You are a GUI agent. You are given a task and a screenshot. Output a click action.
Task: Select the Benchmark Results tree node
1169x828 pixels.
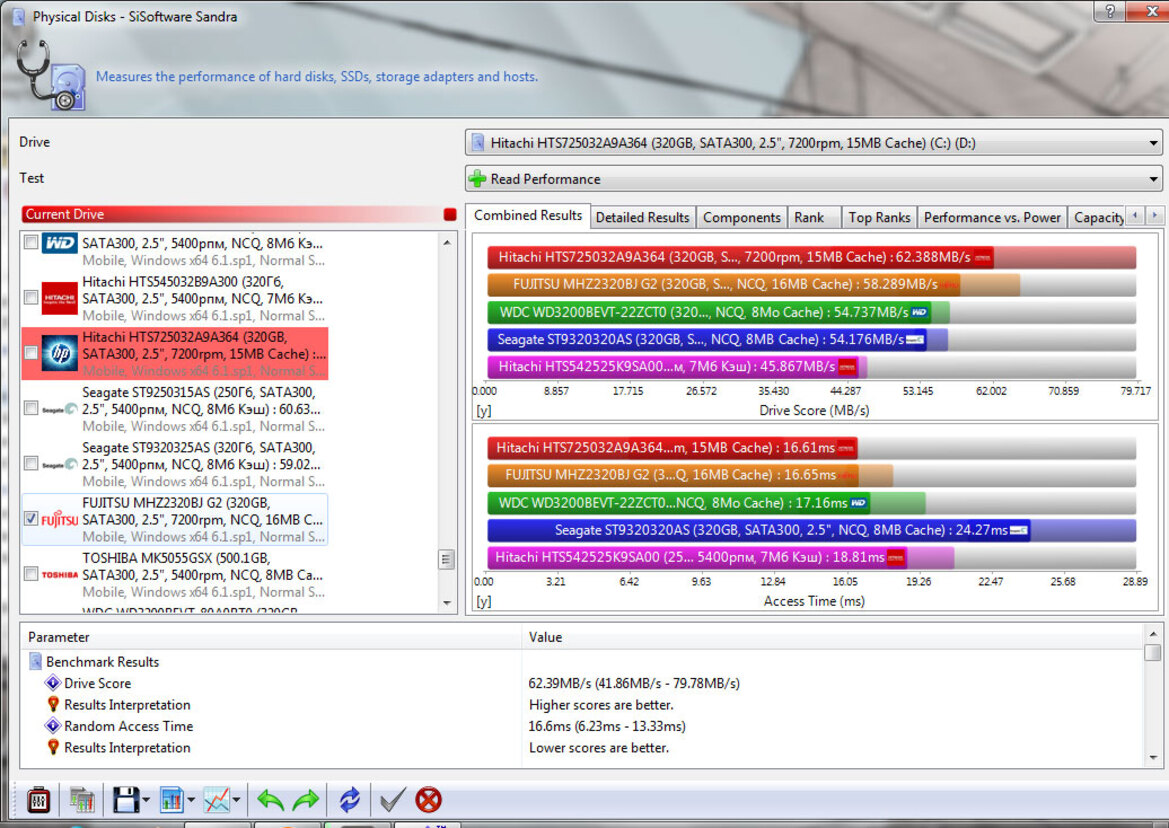(x=102, y=662)
